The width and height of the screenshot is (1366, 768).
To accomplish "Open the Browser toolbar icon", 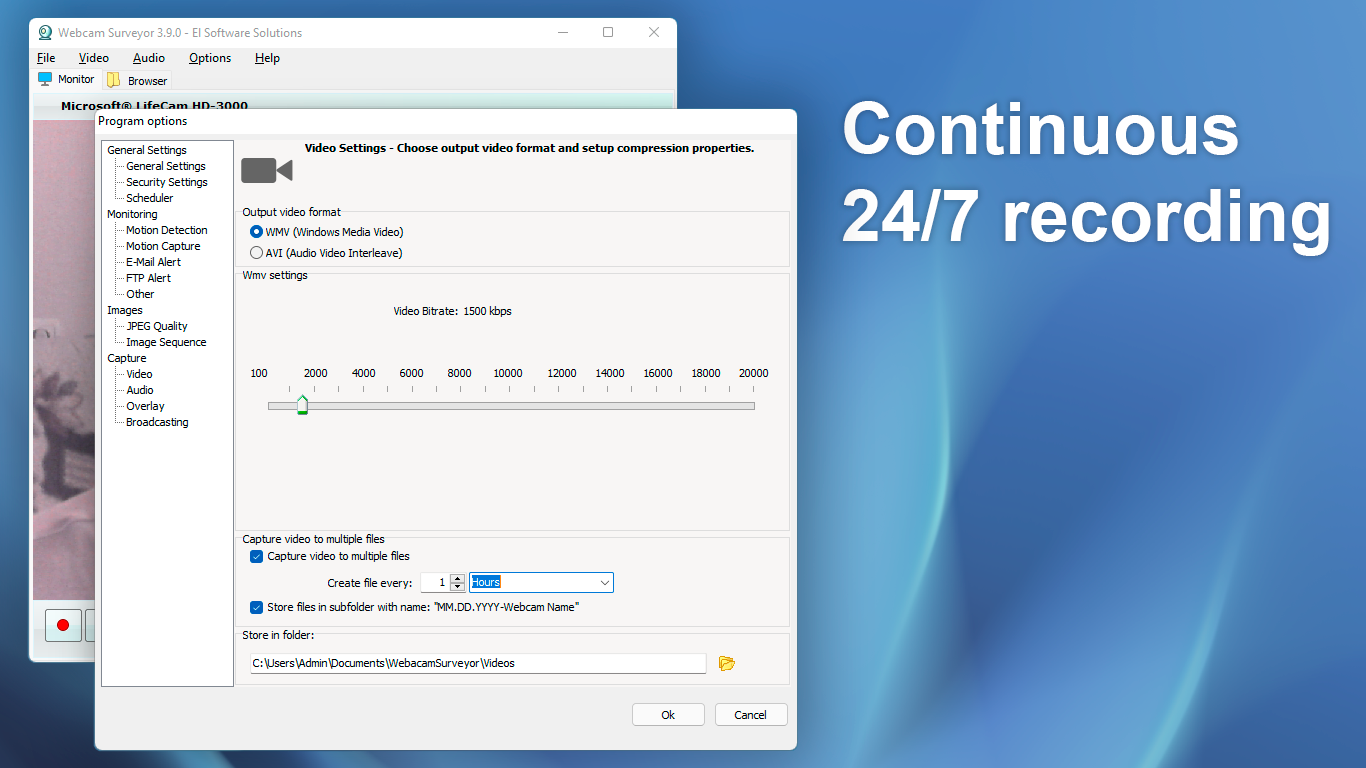I will [136, 80].
